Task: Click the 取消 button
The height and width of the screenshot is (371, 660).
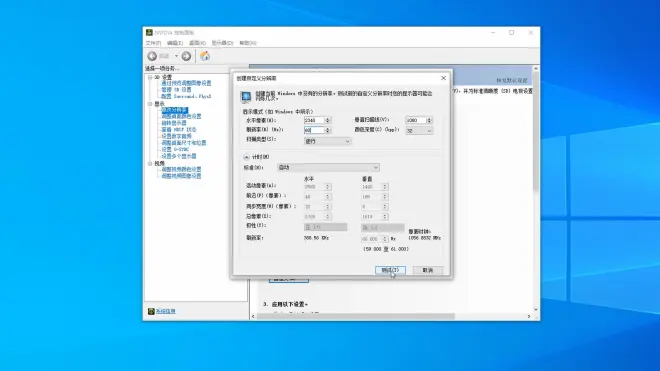Action: click(x=428, y=270)
